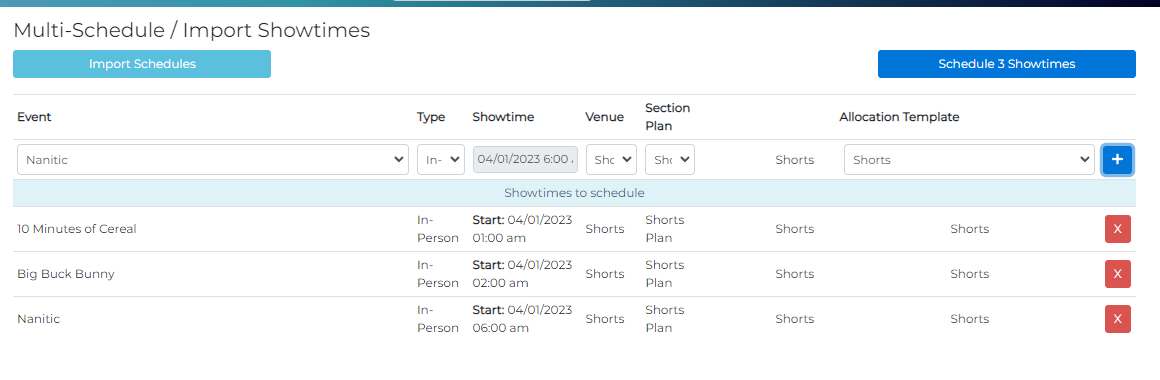1160x380 pixels.
Task: Click In-Person type in Big Buck Bunny row
Action: coord(438,274)
